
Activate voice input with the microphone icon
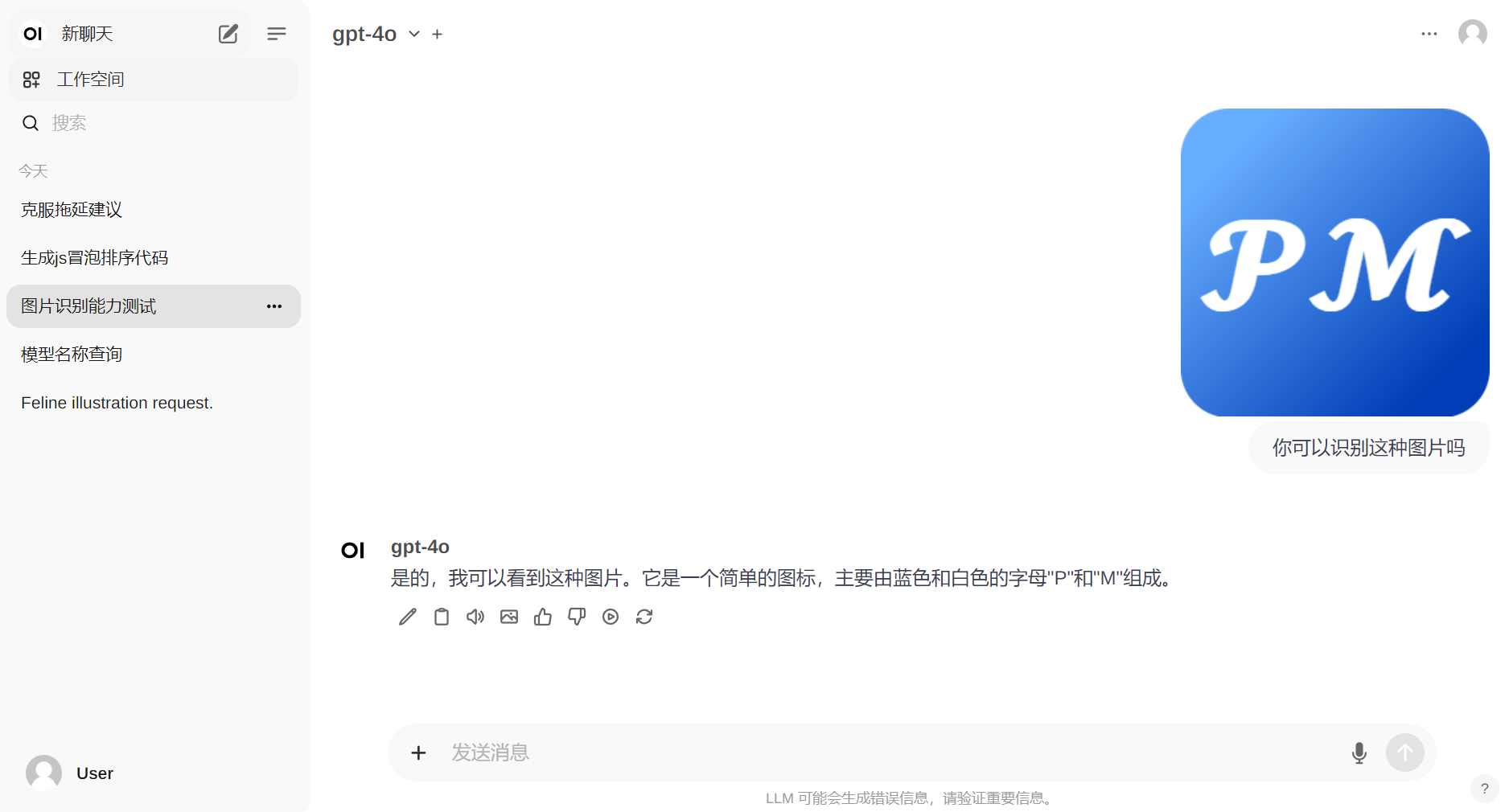pos(1359,753)
